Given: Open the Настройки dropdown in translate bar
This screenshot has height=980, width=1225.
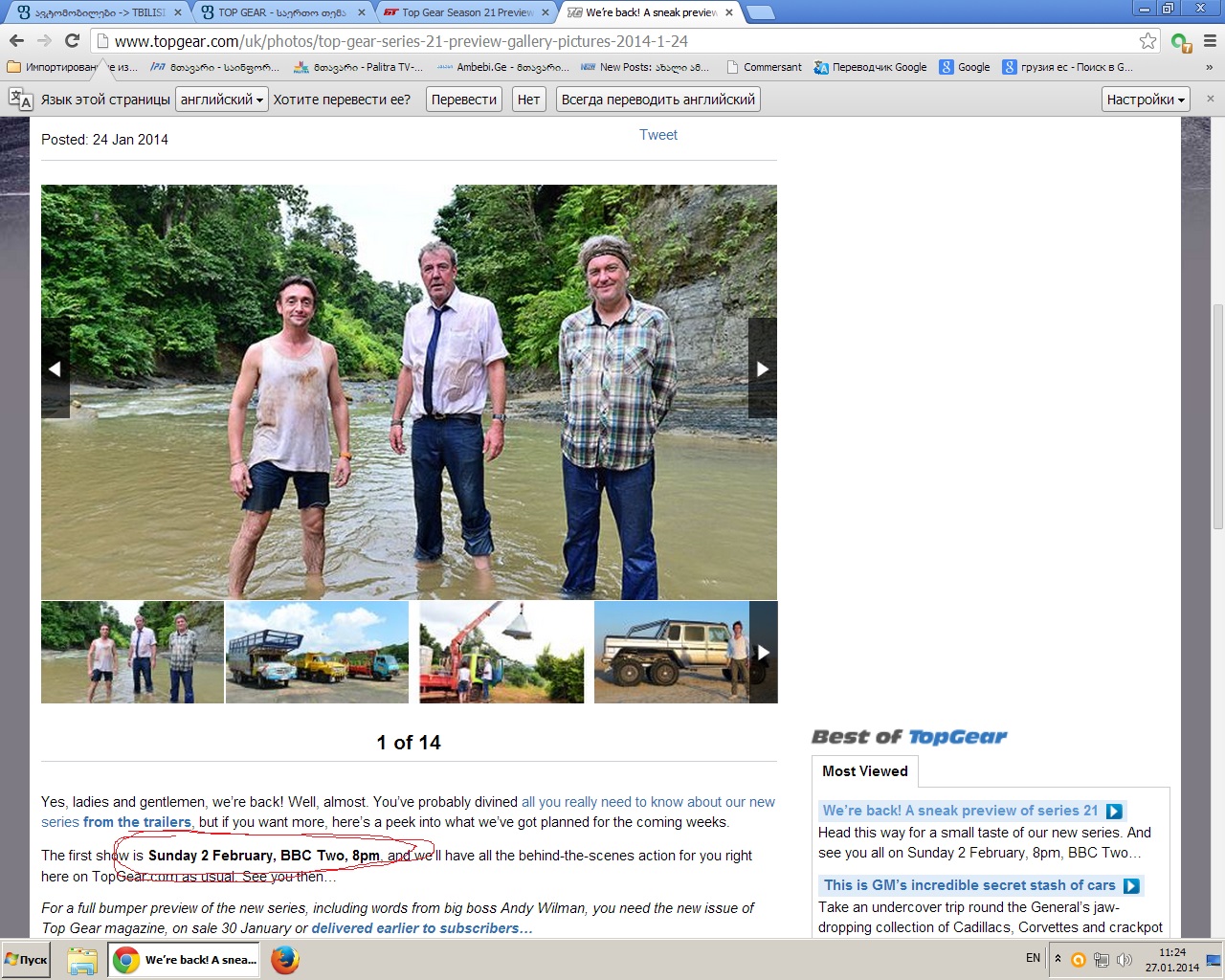Looking at the screenshot, I should point(1146,100).
